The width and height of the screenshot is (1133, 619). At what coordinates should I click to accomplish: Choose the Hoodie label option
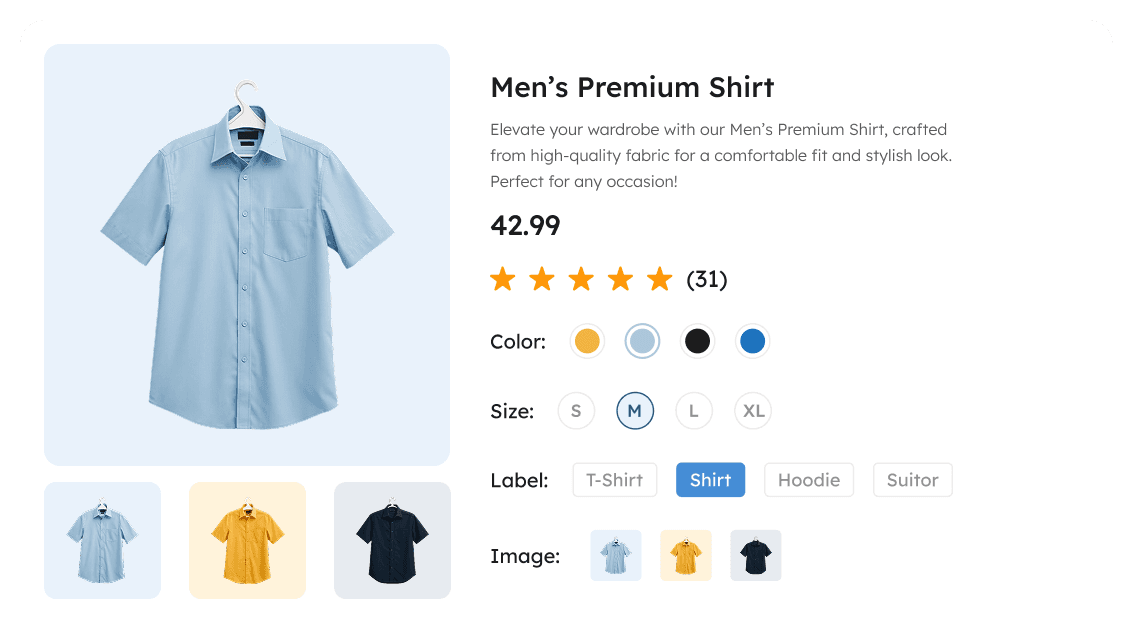[x=808, y=480]
